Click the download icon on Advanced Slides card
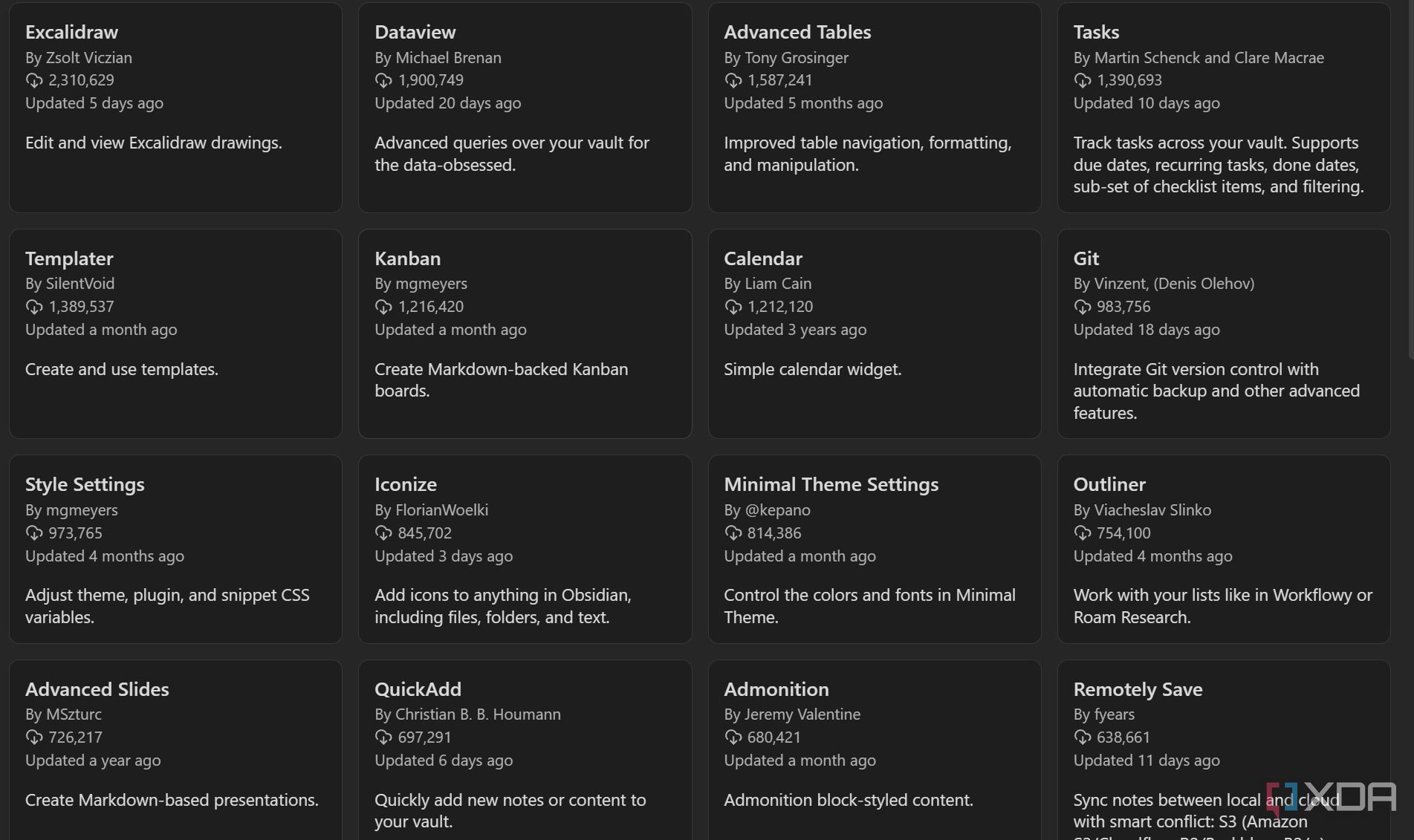The image size is (1414, 840). click(34, 738)
